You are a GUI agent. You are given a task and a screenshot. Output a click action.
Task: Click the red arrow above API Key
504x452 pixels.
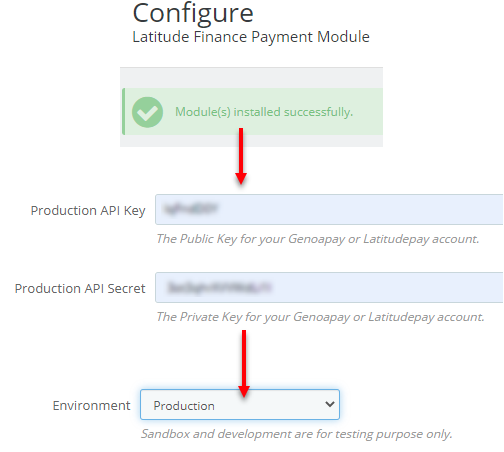click(x=241, y=156)
